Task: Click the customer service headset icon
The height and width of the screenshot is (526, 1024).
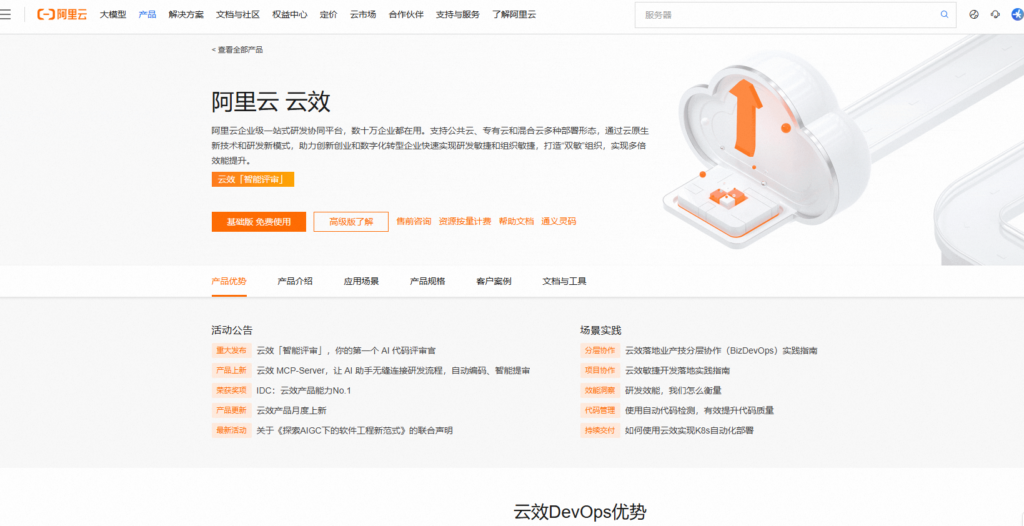Action: [x=995, y=15]
